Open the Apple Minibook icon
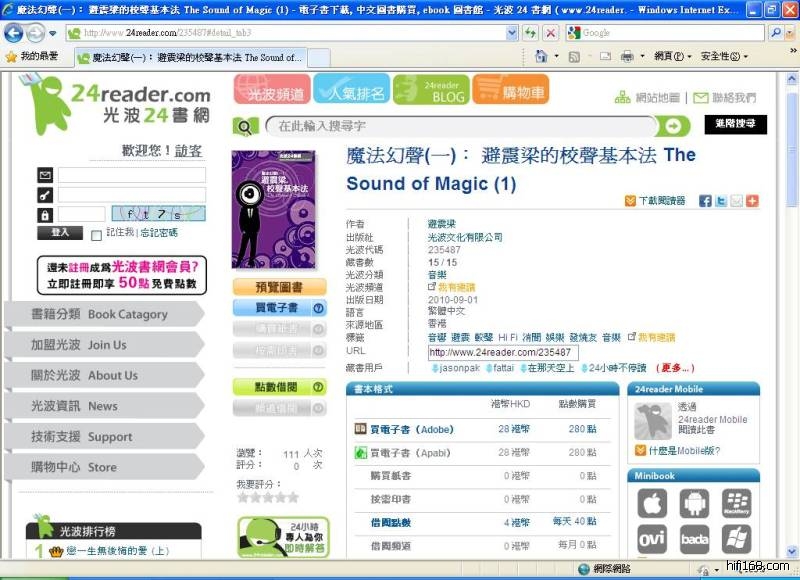800x580 pixels. pos(652,503)
